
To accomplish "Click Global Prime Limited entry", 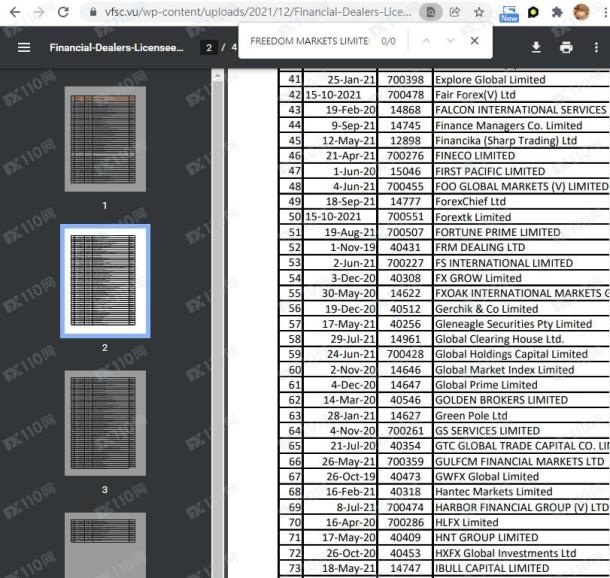I will [486, 385].
